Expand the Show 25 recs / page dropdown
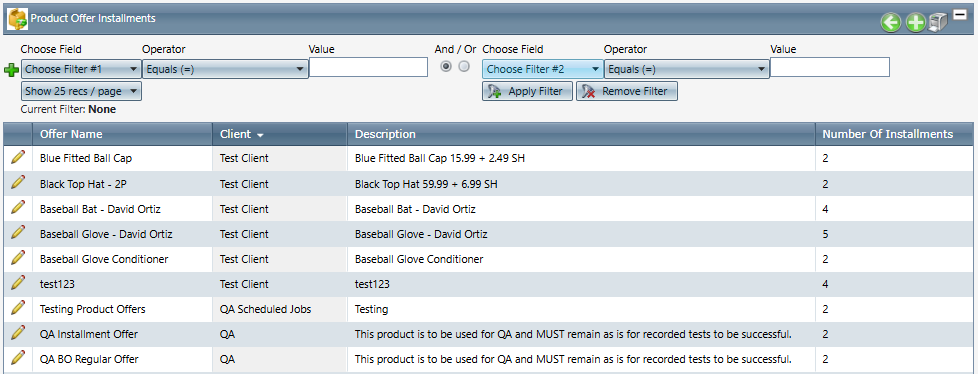The width and height of the screenshot is (978, 374). click(x=81, y=91)
